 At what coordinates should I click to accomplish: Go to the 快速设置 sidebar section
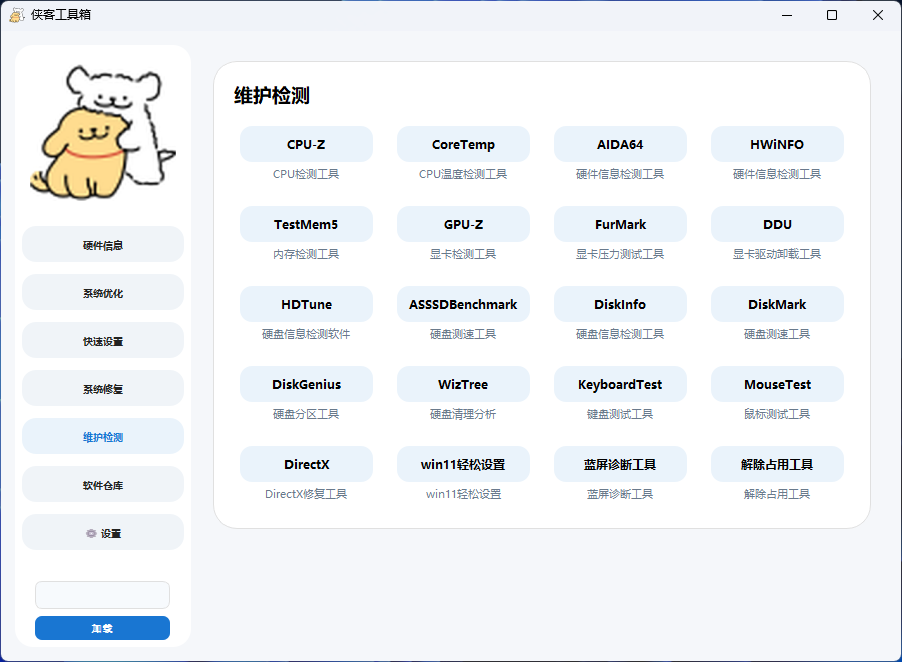pos(103,340)
